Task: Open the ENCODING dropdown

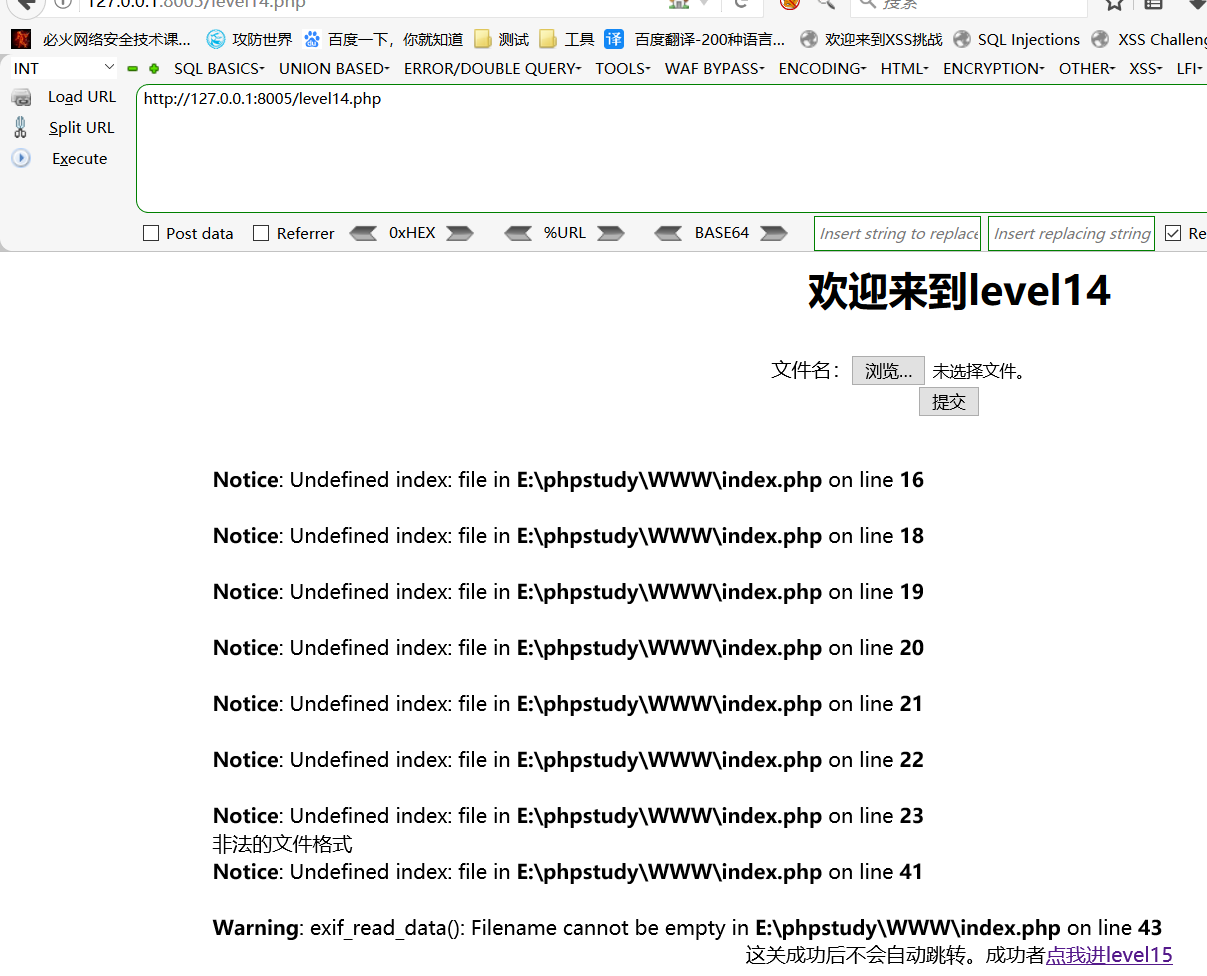Action: click(x=821, y=68)
